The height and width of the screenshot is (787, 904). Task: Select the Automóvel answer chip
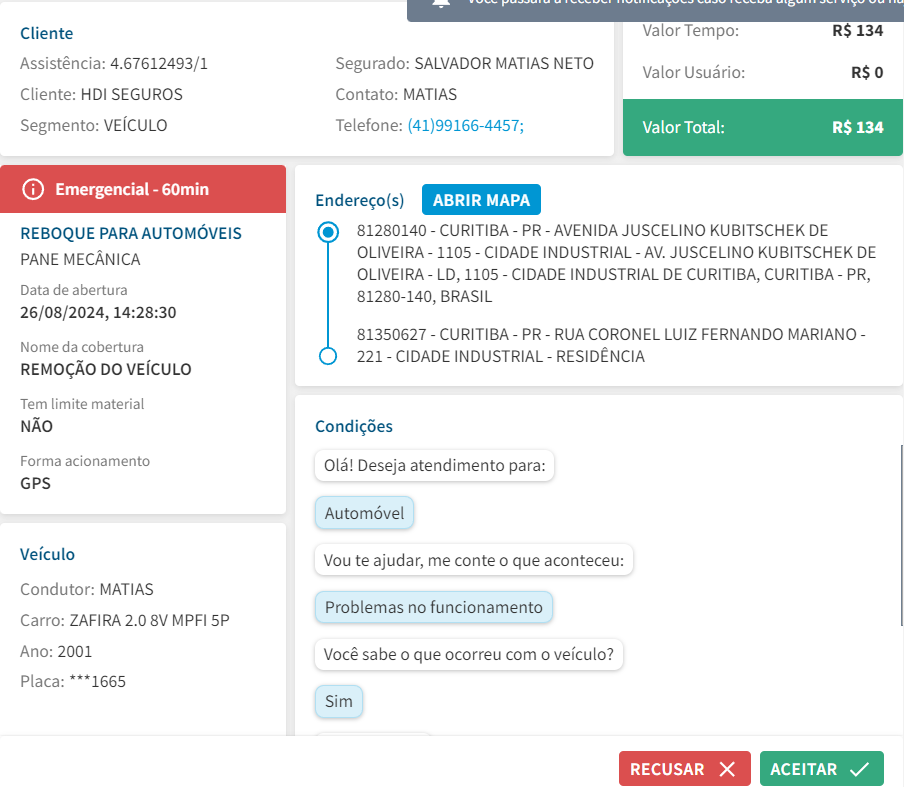(x=364, y=513)
